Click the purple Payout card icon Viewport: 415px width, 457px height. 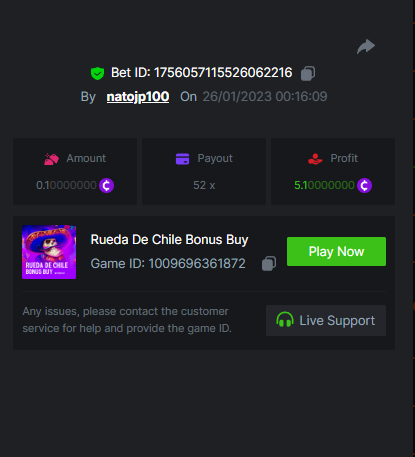point(182,159)
